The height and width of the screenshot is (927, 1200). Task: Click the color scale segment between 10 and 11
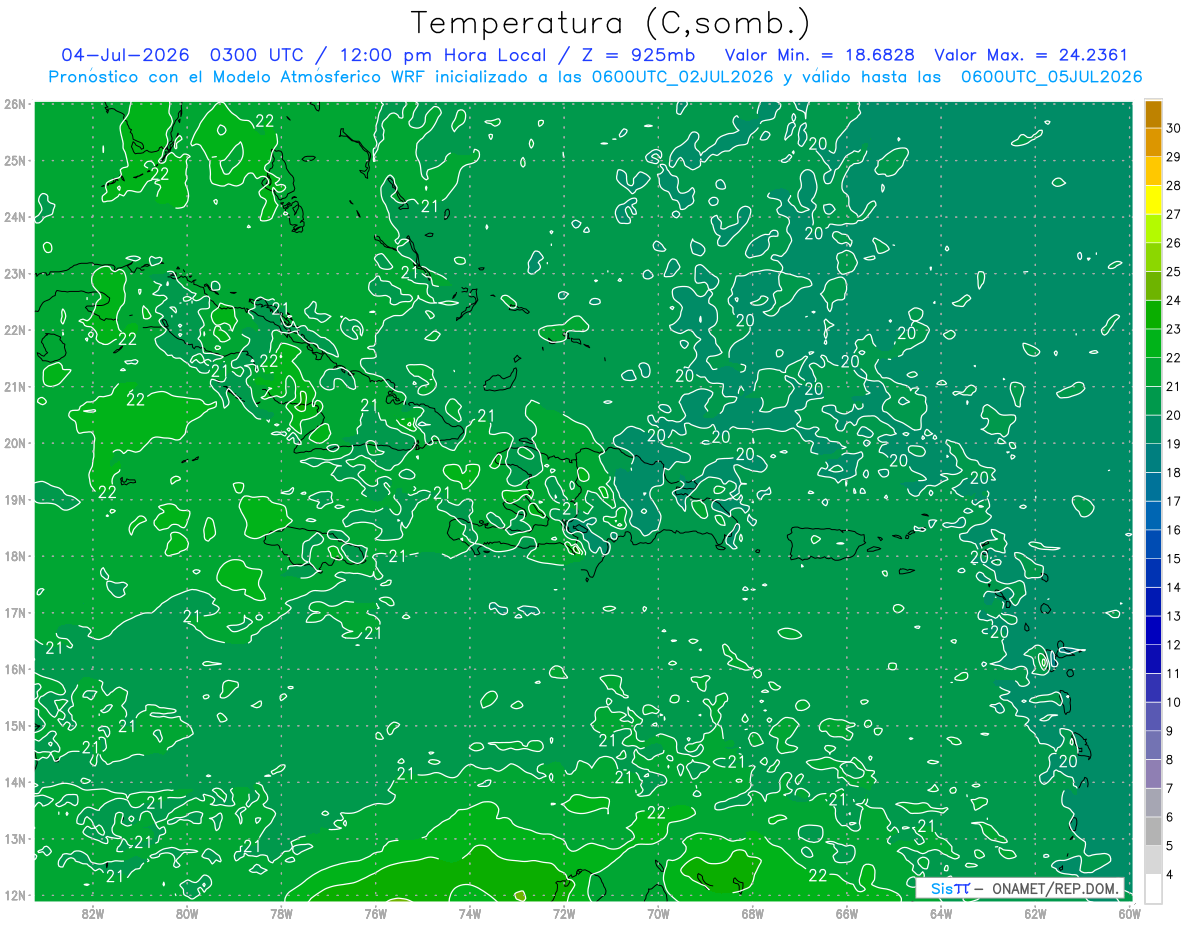[1153, 687]
